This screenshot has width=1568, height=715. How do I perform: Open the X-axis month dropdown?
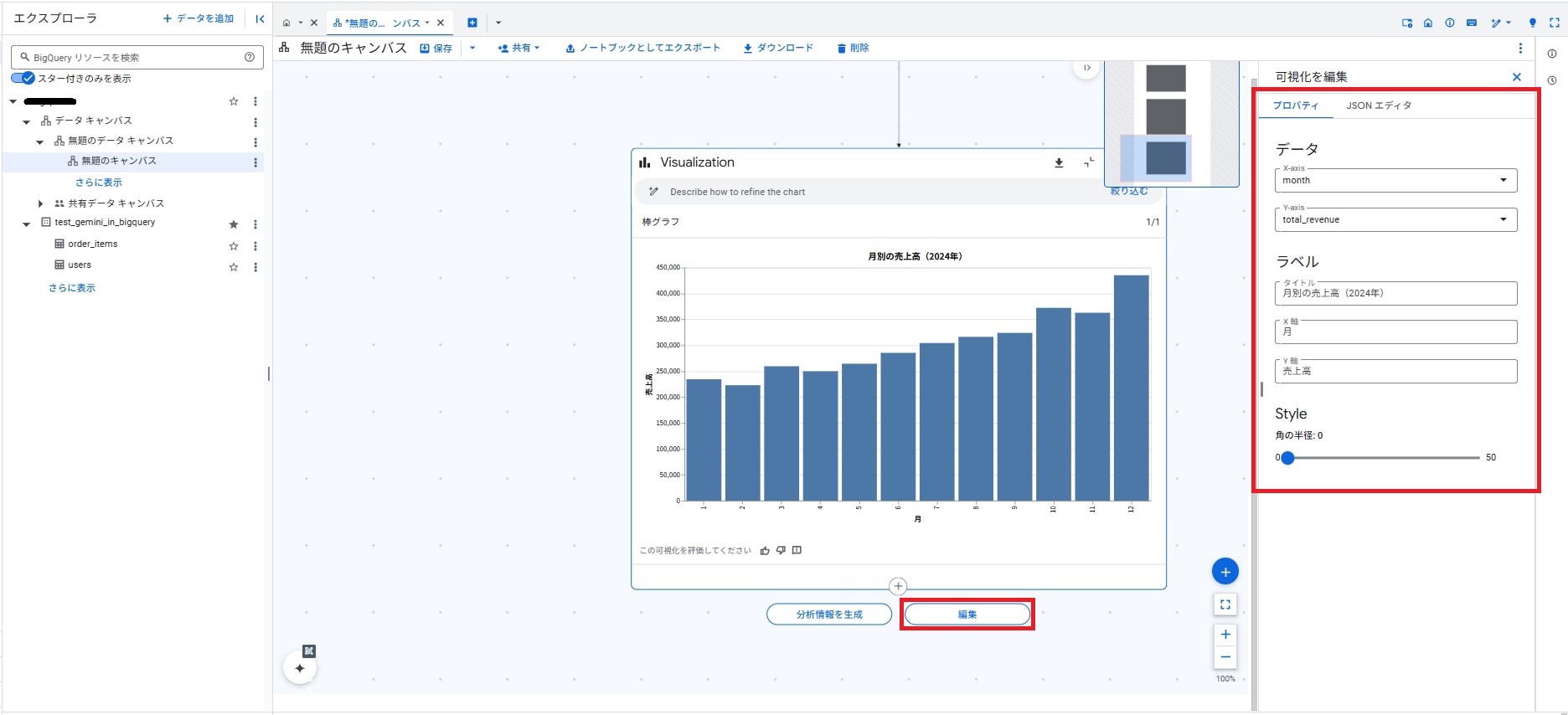tap(1395, 180)
